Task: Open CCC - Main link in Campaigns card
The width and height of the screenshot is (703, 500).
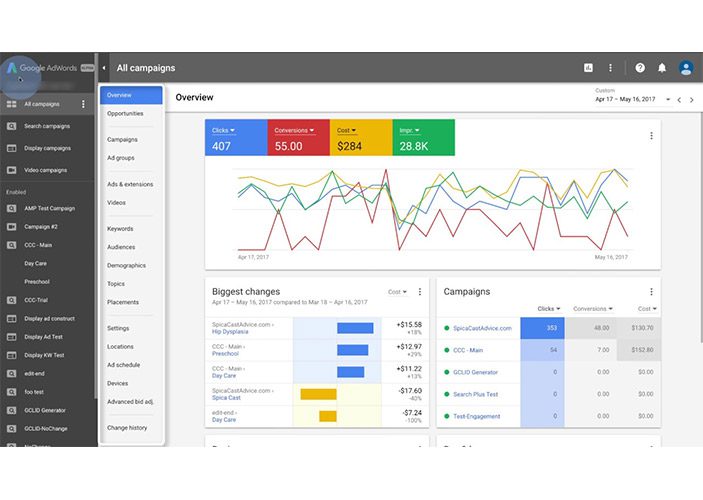Action: [x=468, y=350]
